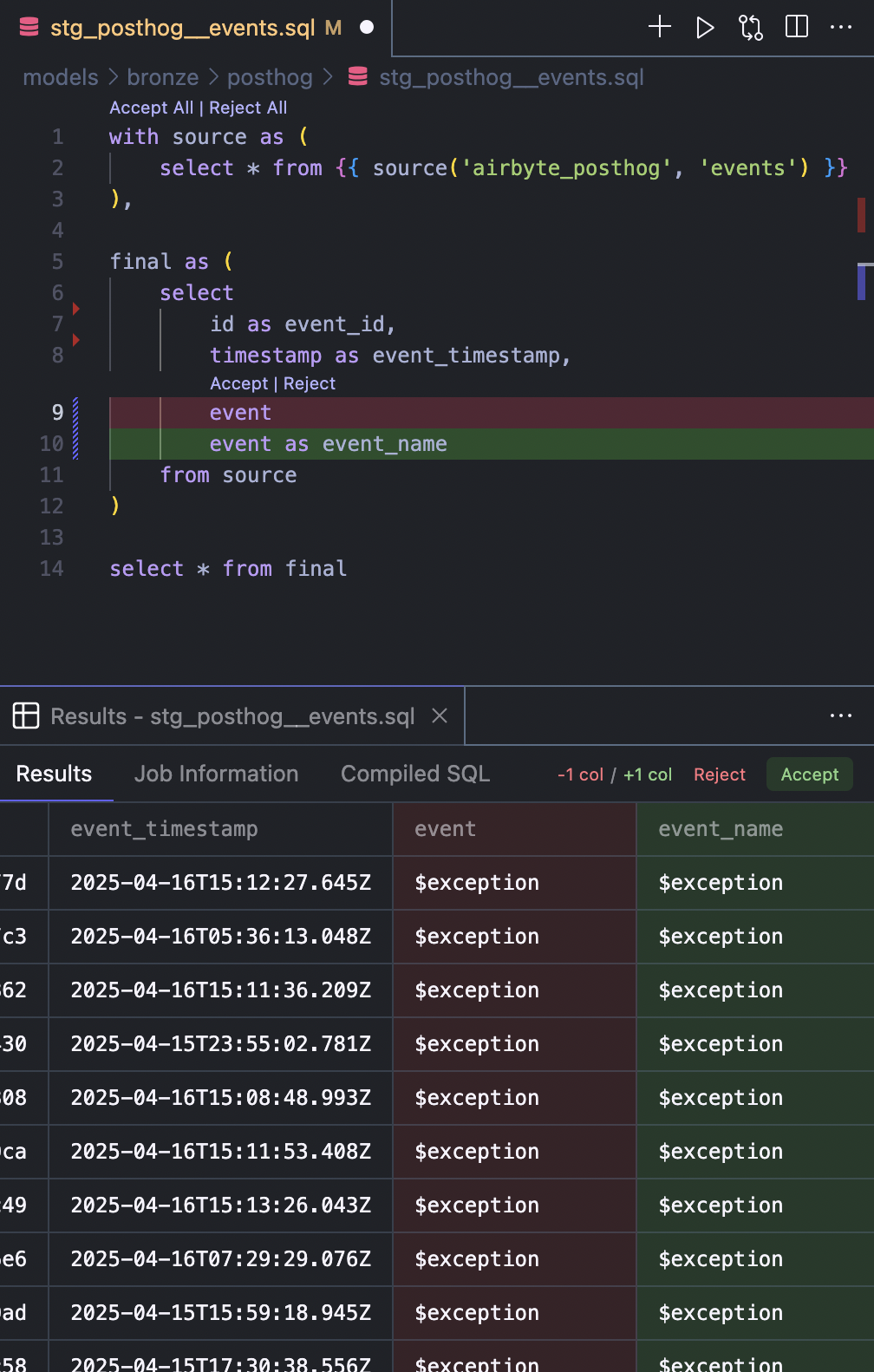Screen dimensions: 874x1372
Task: Run the model with the play icon
Action: click(x=705, y=28)
